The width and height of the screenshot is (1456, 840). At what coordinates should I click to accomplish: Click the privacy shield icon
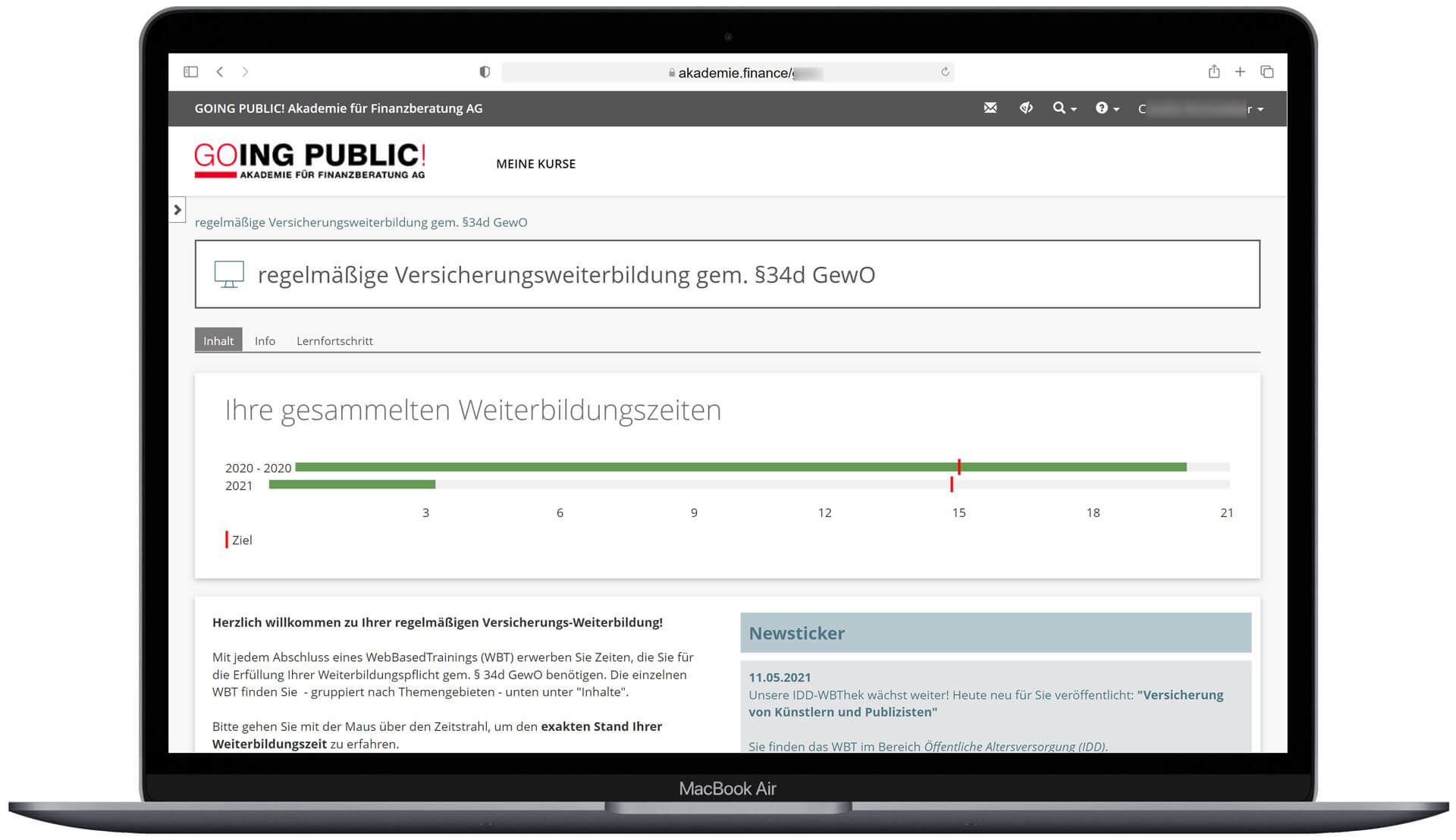click(485, 72)
